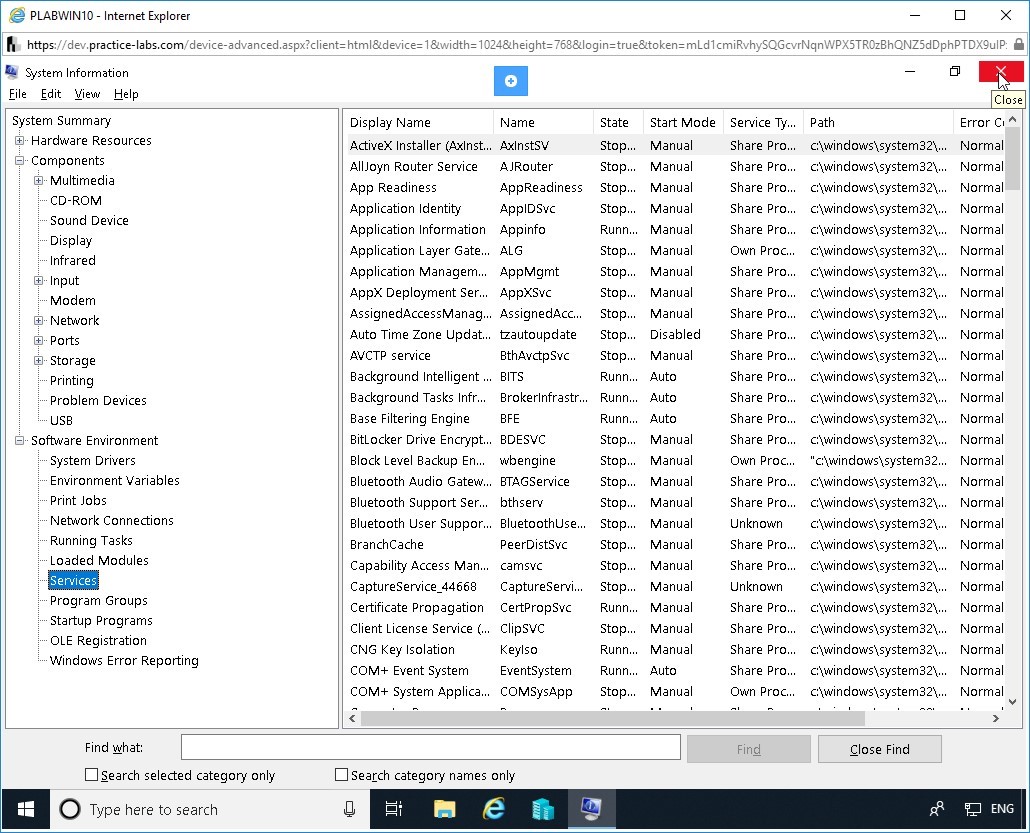Open File Explorer from taskbar
Image resolution: width=1030 pixels, height=833 pixels.
click(445, 809)
